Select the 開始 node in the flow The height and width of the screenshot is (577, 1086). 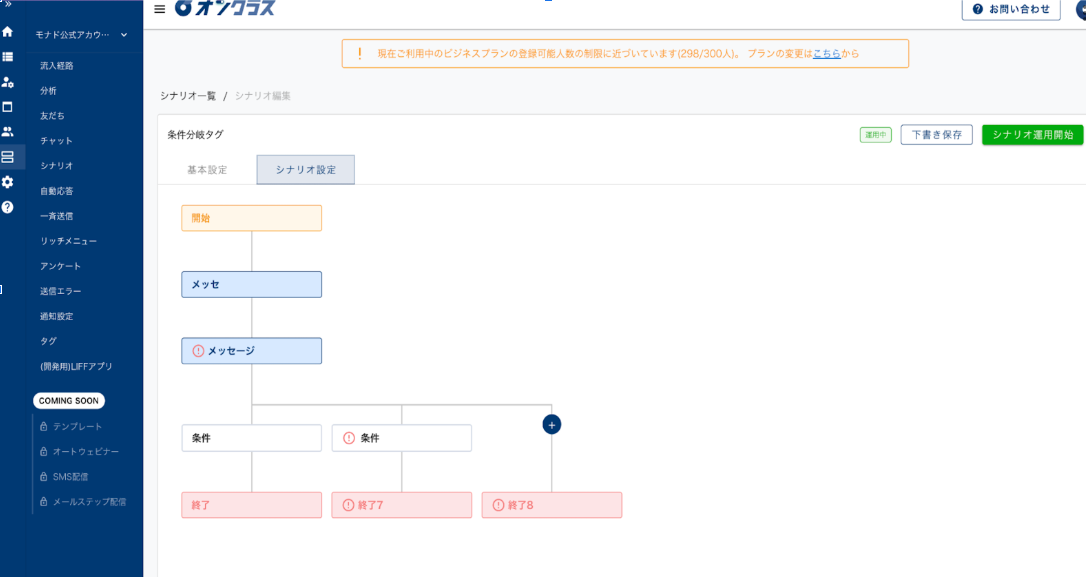tap(251, 218)
